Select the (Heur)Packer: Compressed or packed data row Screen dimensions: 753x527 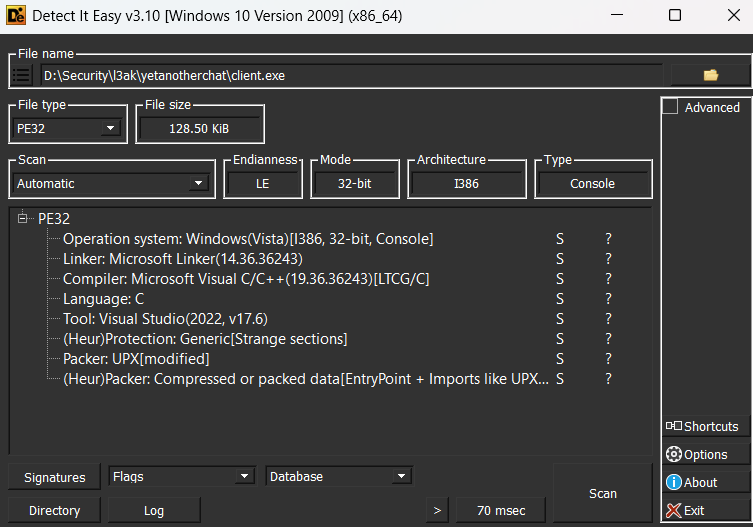point(306,379)
